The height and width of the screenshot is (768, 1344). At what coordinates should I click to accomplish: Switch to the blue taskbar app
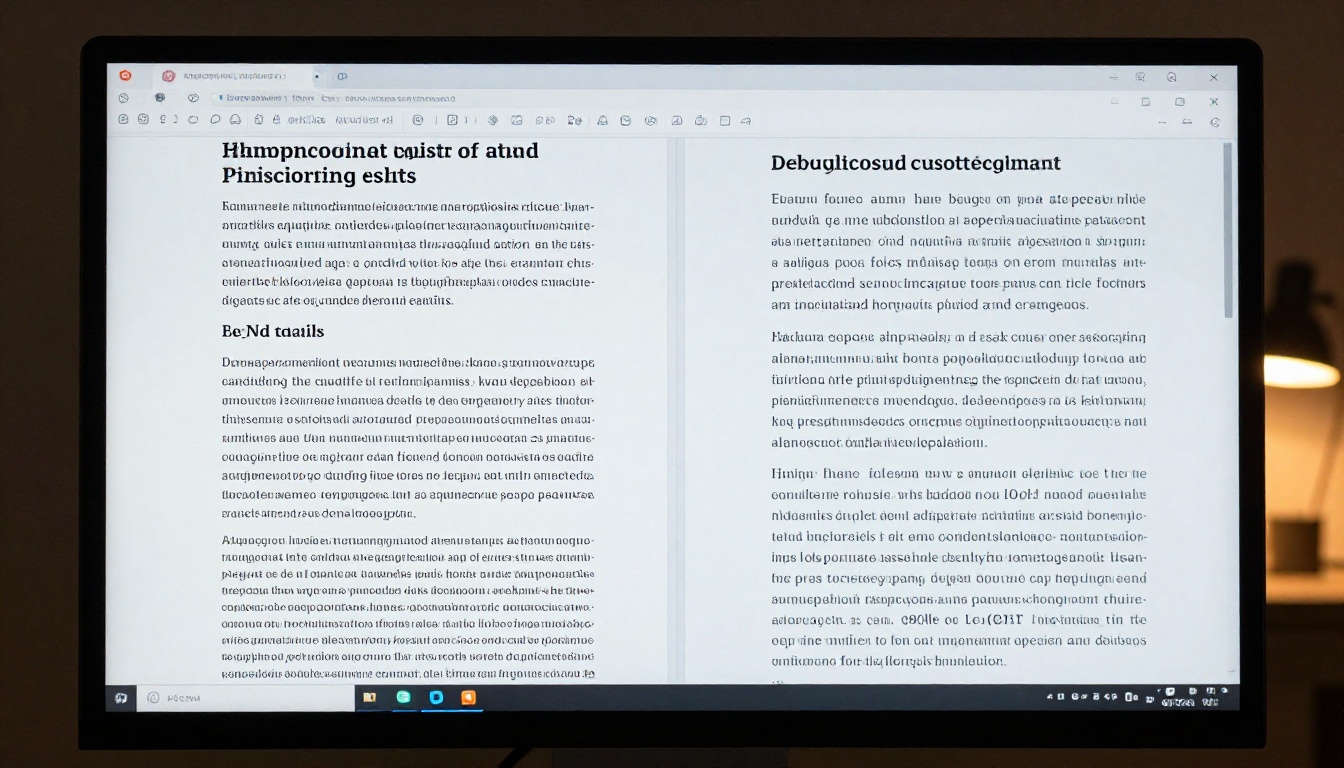click(x=436, y=698)
